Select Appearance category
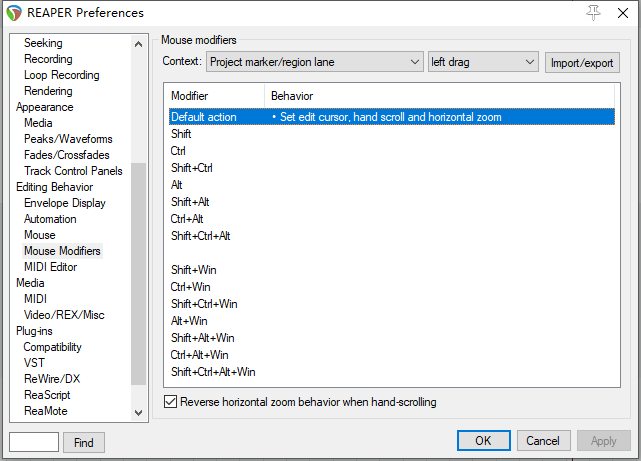The width and height of the screenshot is (641, 461). (45, 107)
